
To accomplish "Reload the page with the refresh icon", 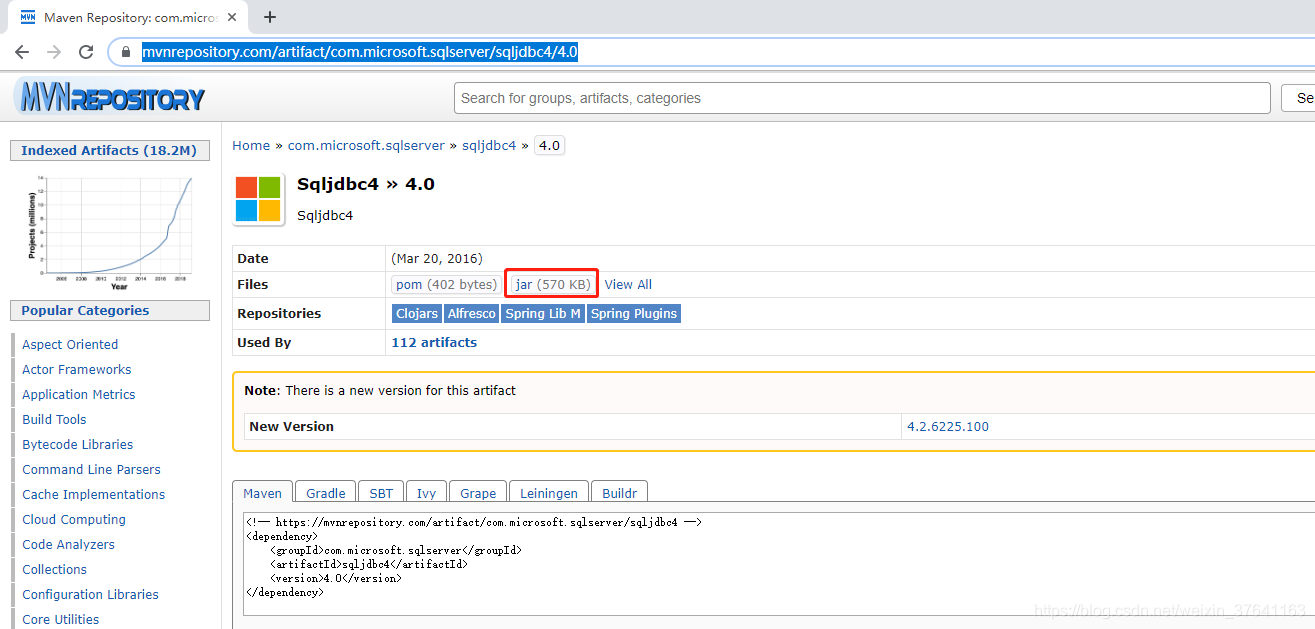I will 86,50.
